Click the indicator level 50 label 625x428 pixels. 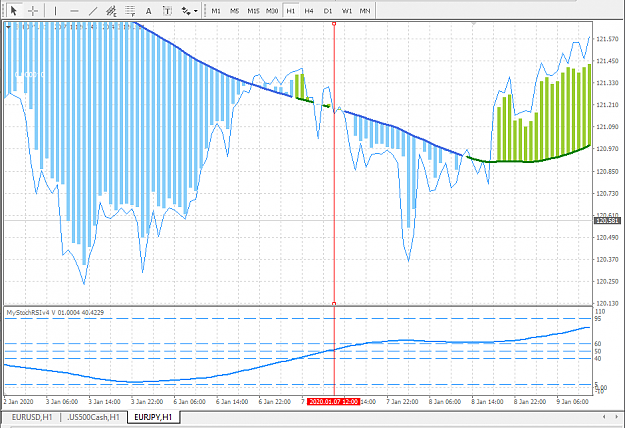point(597,351)
